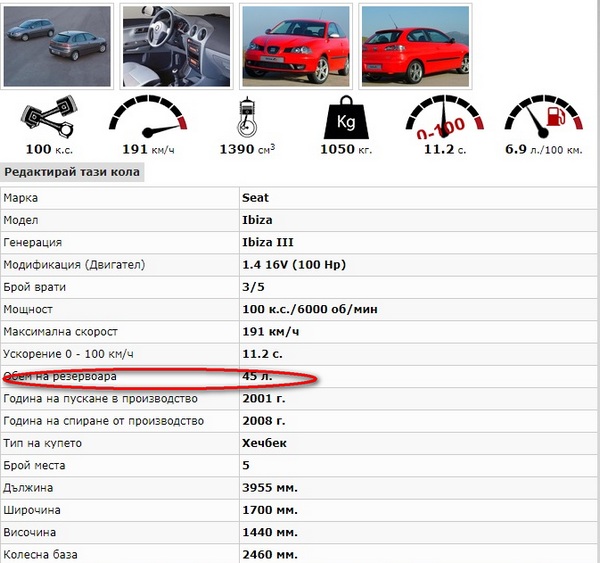Click the '11.2 с.' value in the table
Viewport: 600px width, 563px height.
262,354
